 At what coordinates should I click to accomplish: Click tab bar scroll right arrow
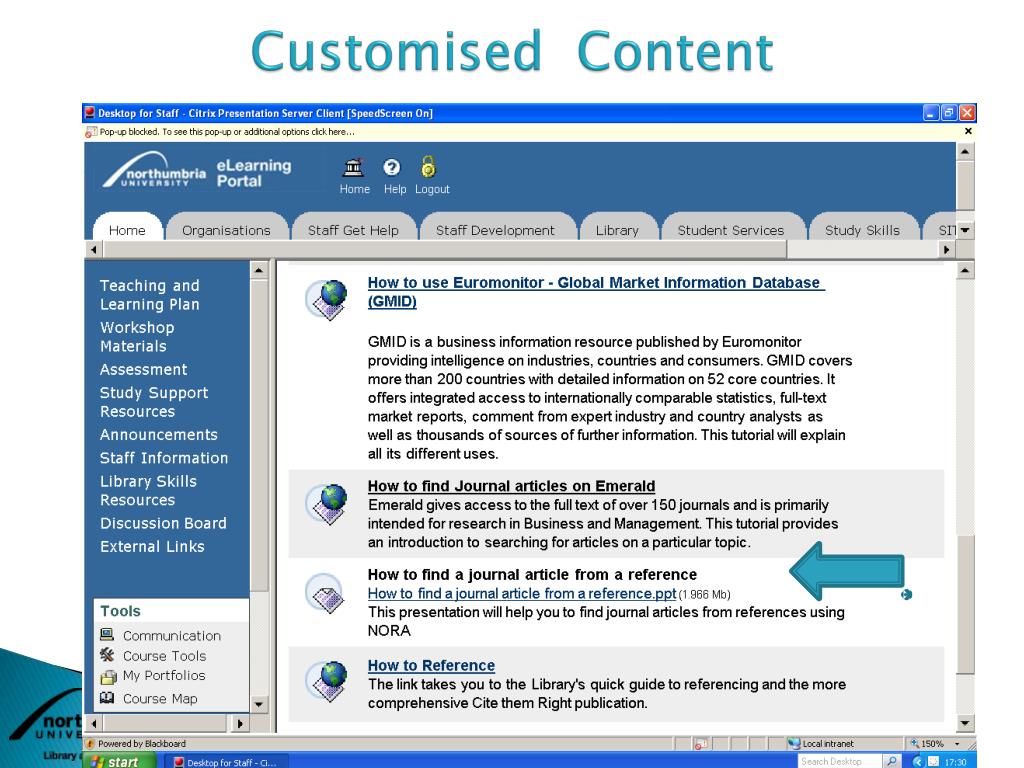pos(947,249)
